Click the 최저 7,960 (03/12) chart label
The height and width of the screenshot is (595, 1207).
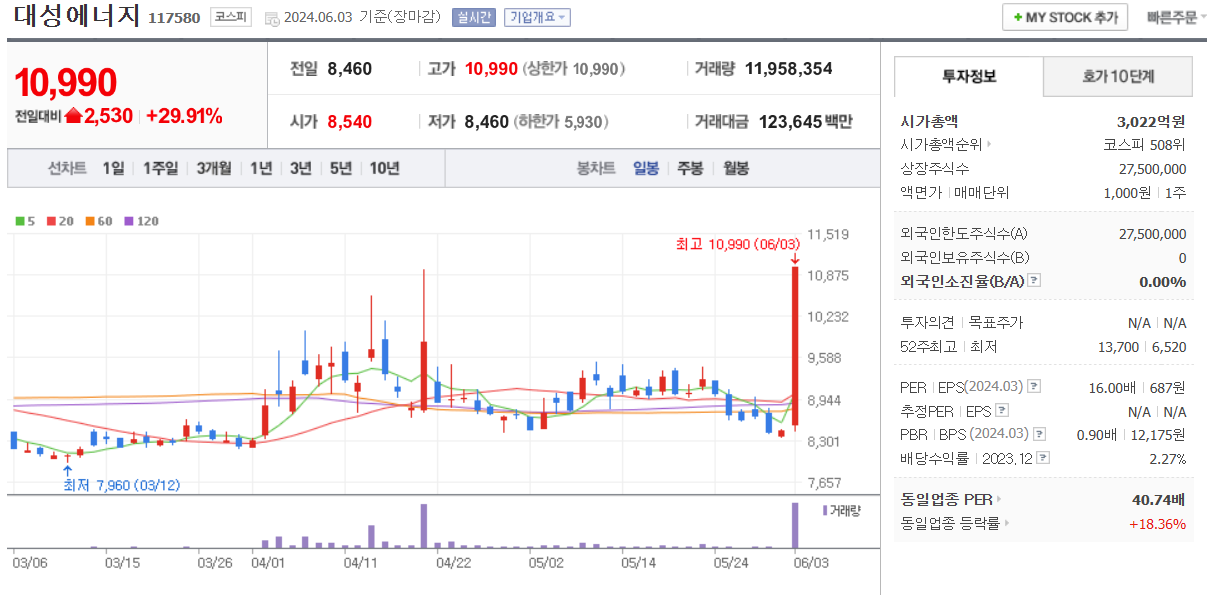(122, 485)
